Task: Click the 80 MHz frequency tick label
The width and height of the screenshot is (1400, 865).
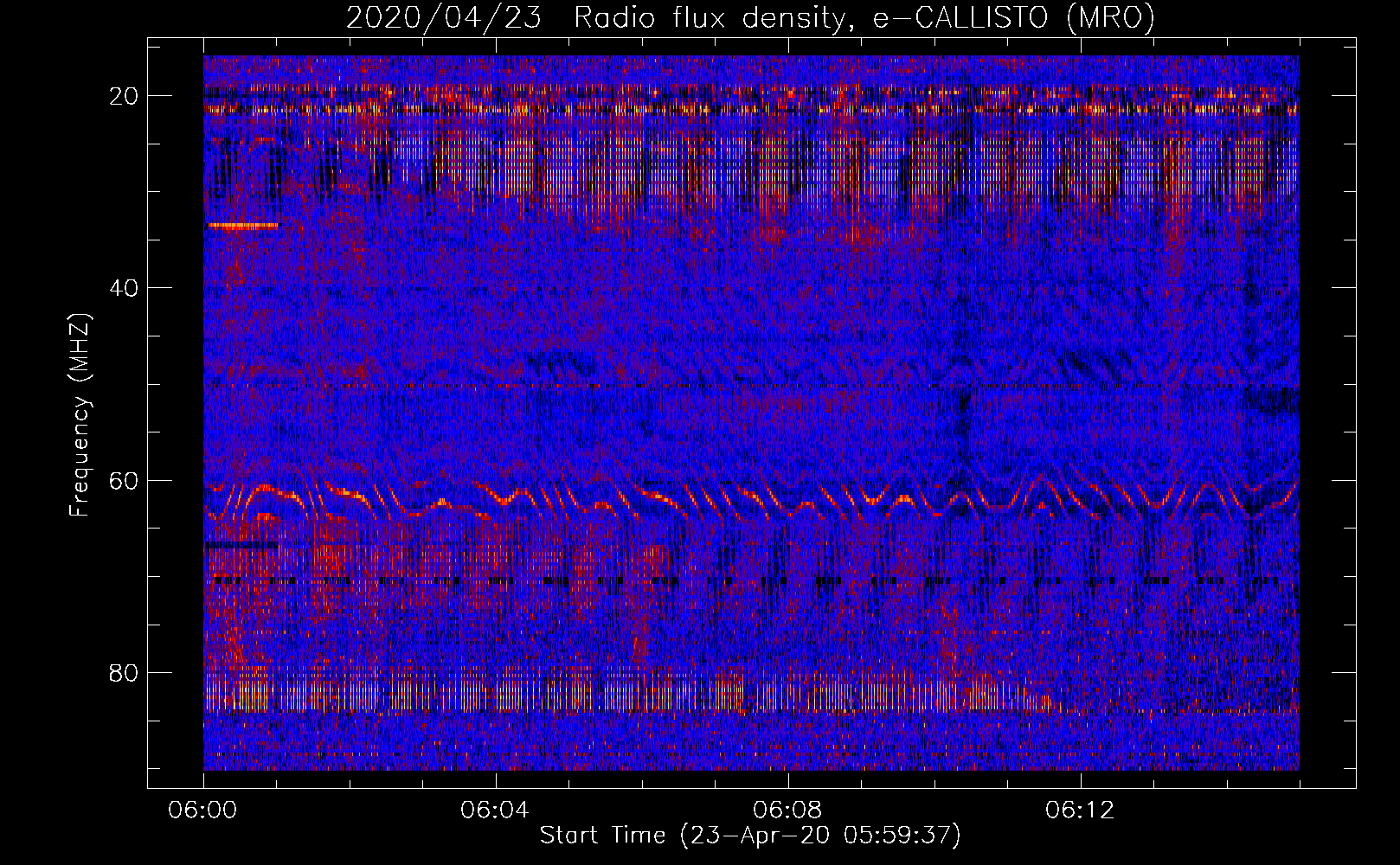Action: click(x=125, y=672)
